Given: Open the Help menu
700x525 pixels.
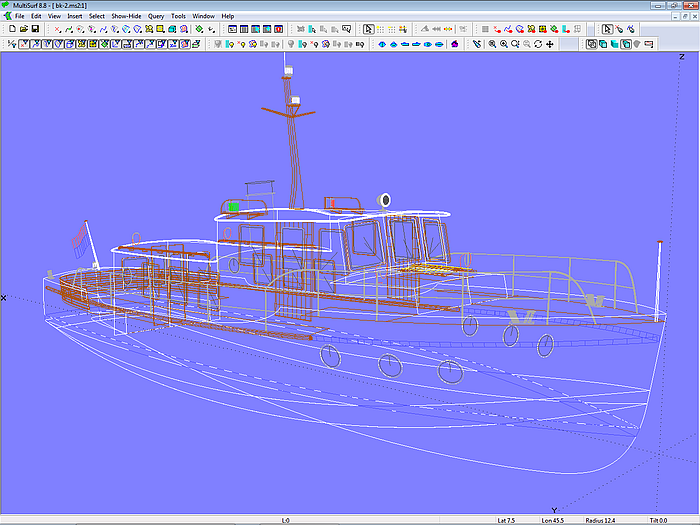Looking at the screenshot, I should [228, 17].
